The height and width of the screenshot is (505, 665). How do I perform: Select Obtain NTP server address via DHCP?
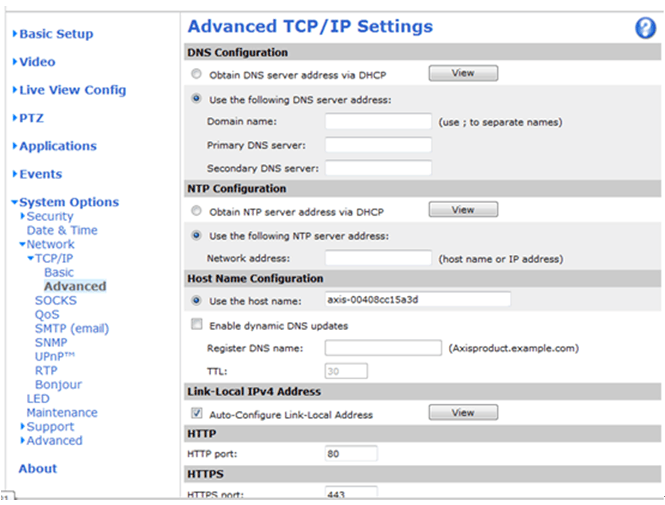coord(196,212)
